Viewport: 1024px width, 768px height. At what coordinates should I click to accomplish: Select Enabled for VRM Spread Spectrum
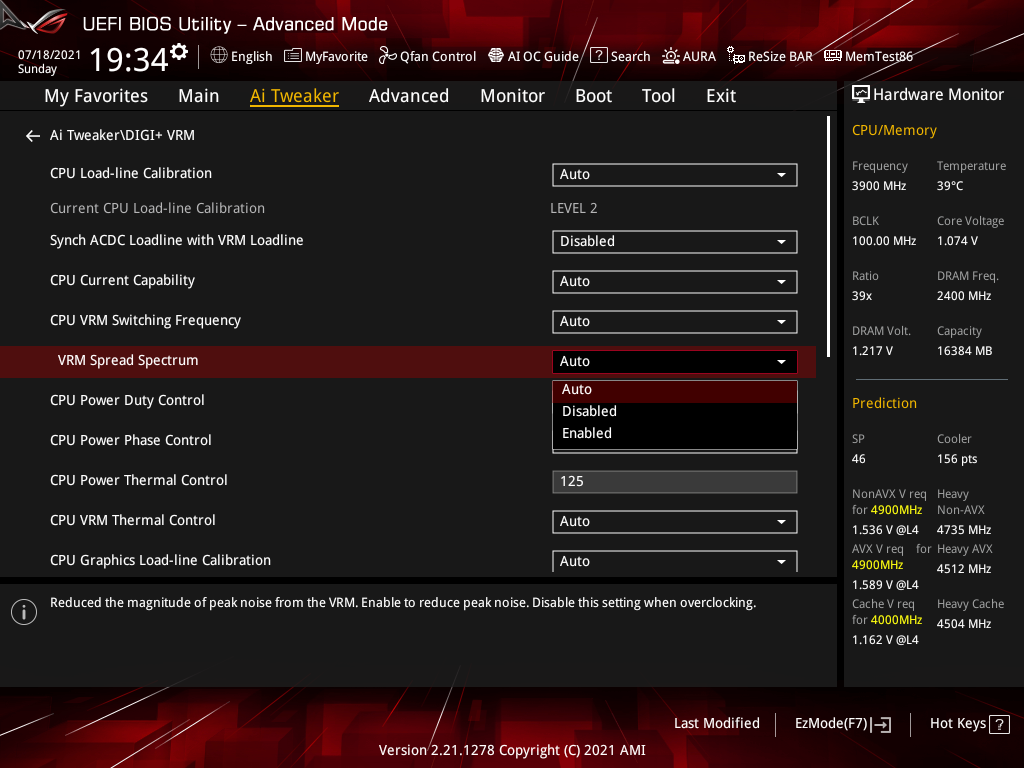click(x=586, y=433)
